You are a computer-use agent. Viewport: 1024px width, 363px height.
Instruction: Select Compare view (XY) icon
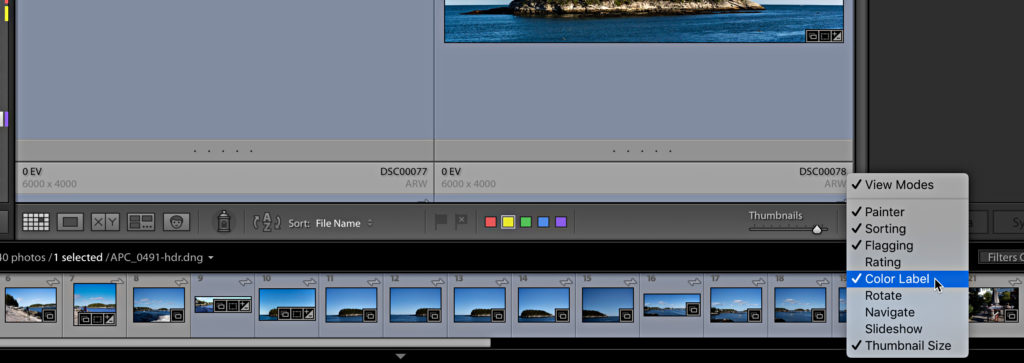(x=105, y=222)
